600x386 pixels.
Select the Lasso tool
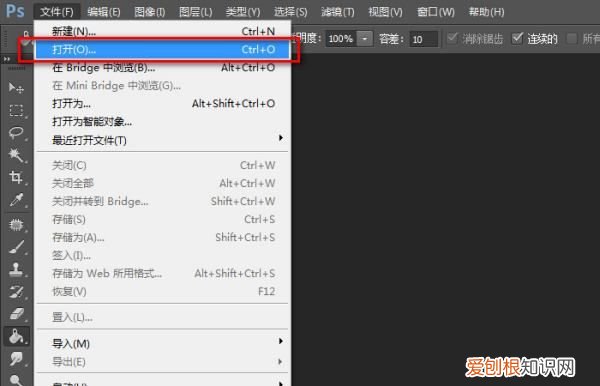pyautogui.click(x=16, y=133)
